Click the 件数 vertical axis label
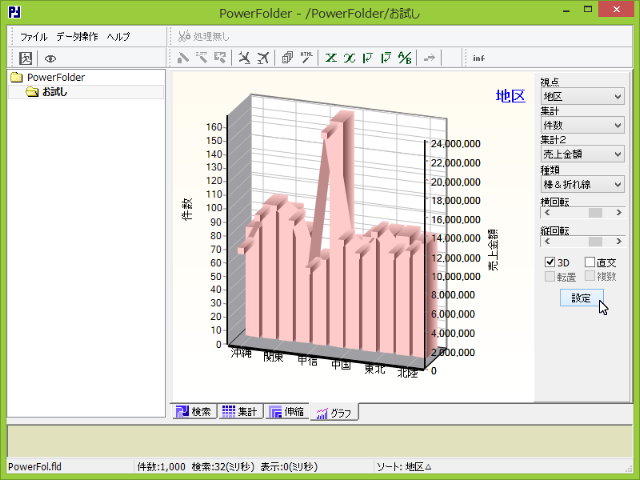 point(187,209)
